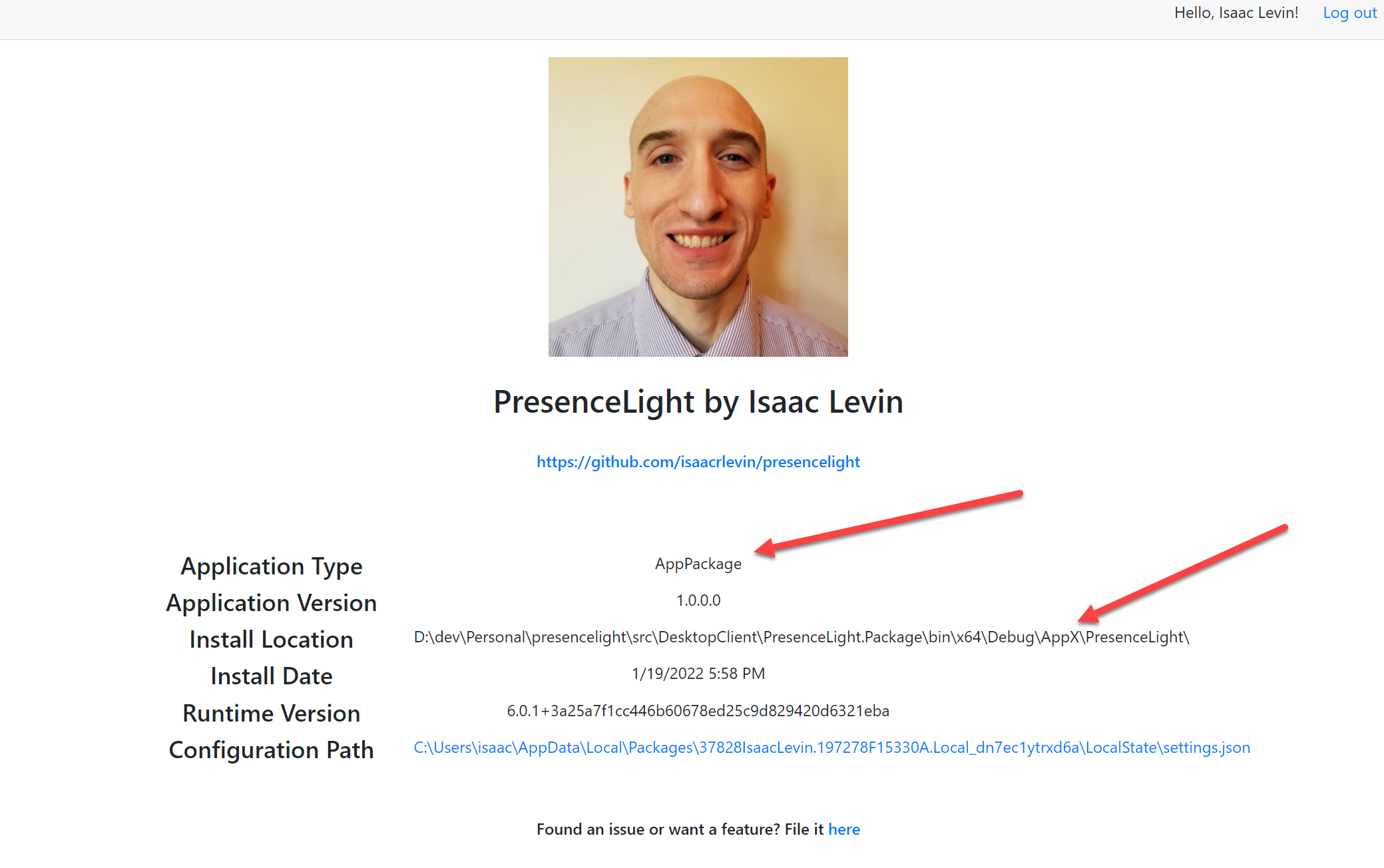Click the Configuration Path label
The height and width of the screenshot is (868, 1384).
(x=272, y=750)
